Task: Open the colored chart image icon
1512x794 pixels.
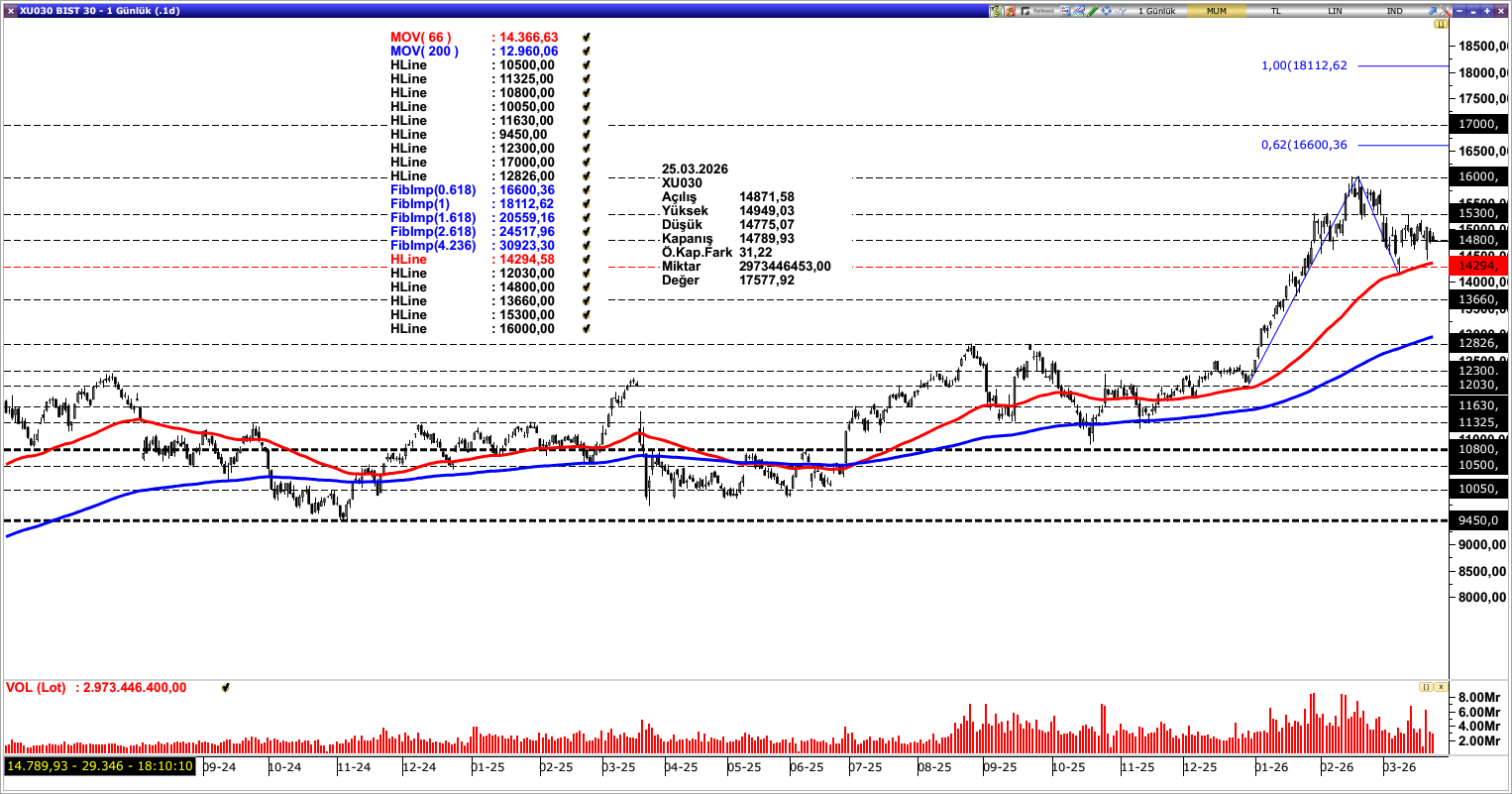Action: click(1078, 8)
